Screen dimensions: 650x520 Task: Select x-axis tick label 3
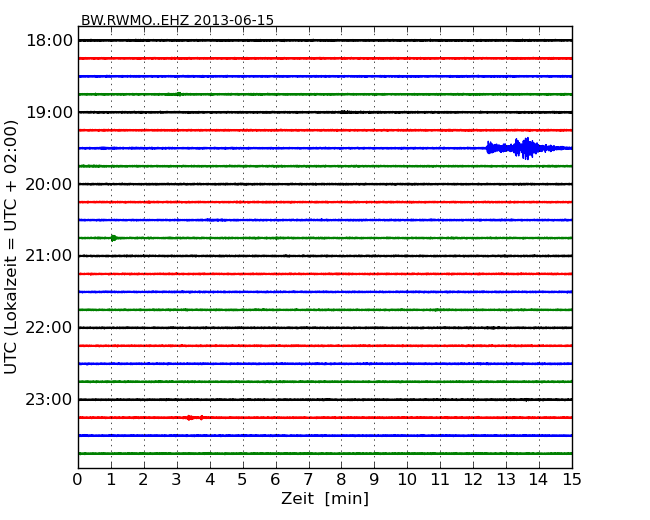point(177,480)
